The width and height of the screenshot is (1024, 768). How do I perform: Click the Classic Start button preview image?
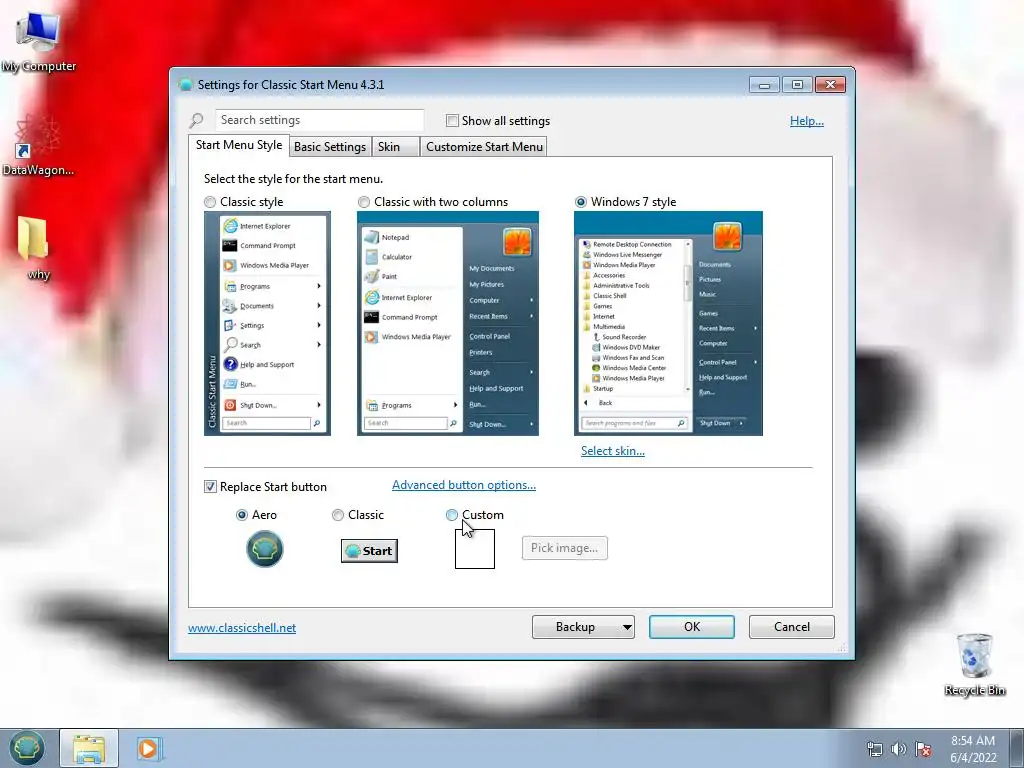pyautogui.click(x=369, y=551)
